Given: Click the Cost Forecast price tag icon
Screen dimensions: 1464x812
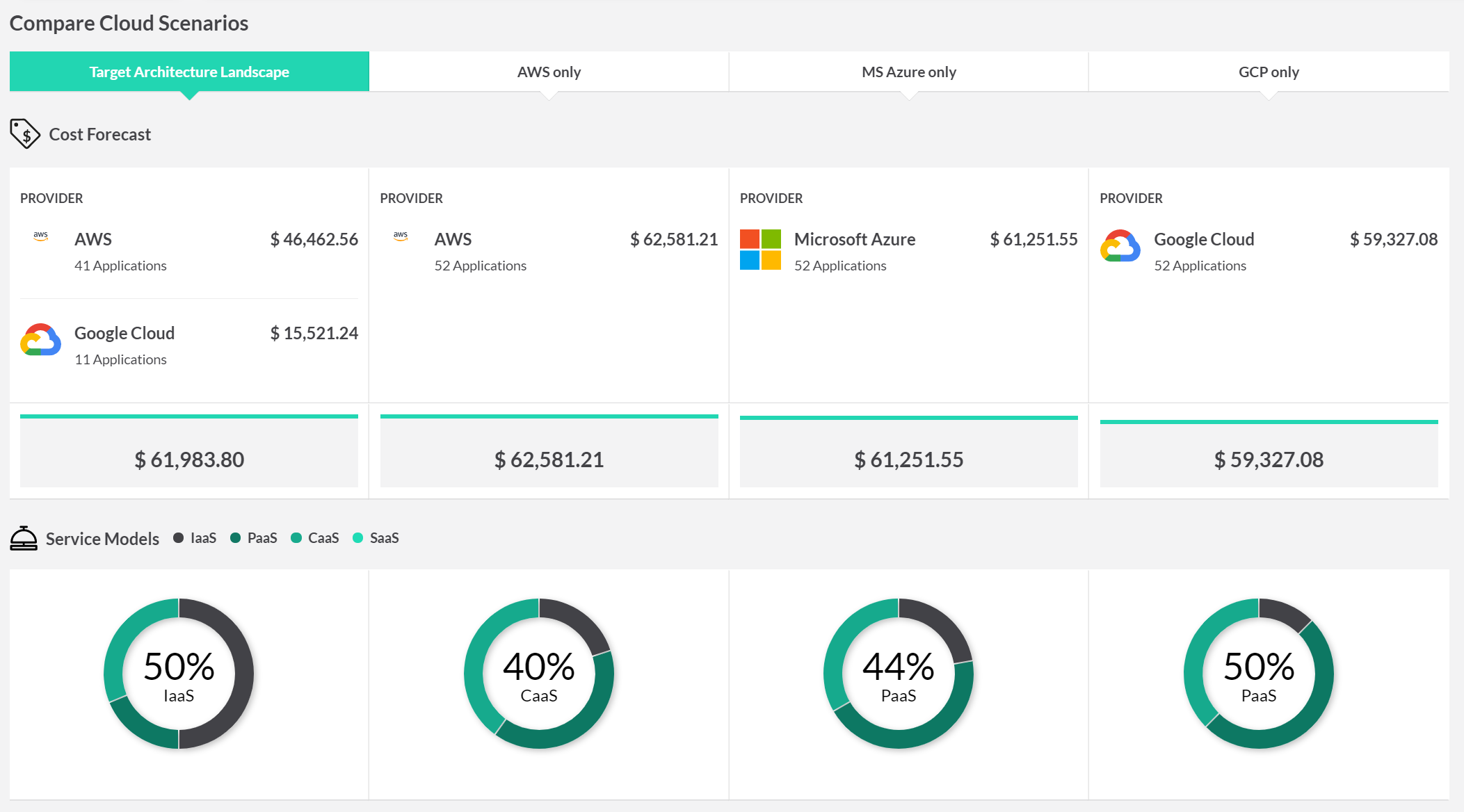Looking at the screenshot, I should (x=25, y=133).
